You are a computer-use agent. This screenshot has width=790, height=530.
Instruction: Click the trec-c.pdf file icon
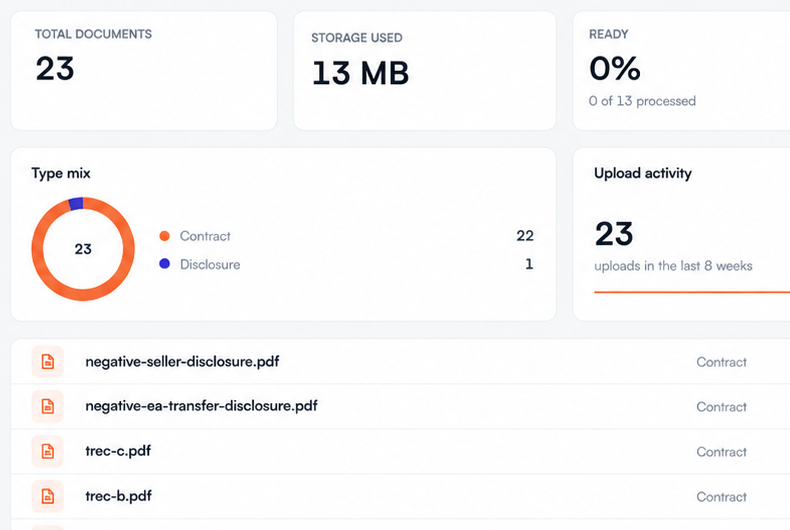(x=47, y=451)
